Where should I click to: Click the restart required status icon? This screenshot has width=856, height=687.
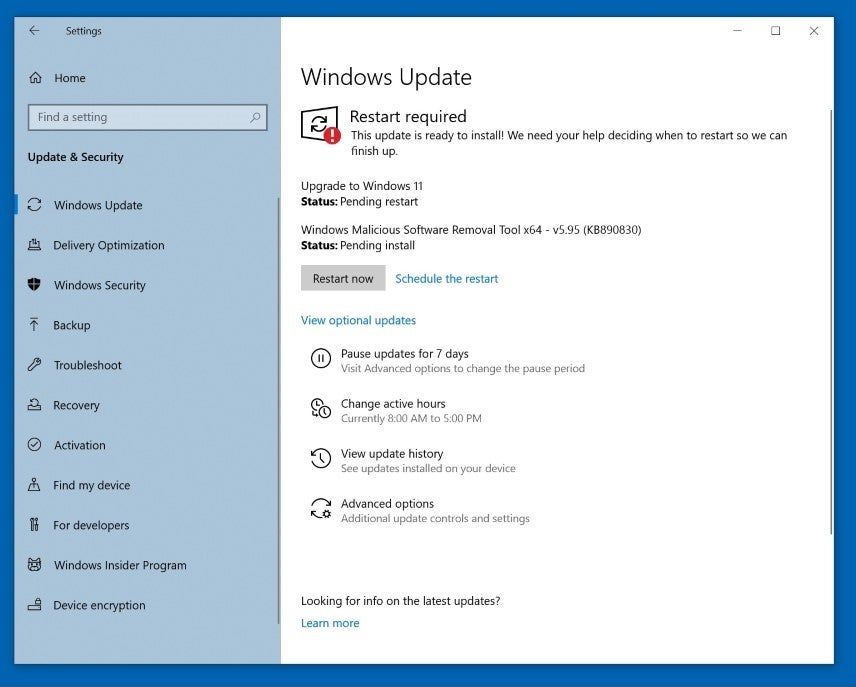(x=320, y=125)
